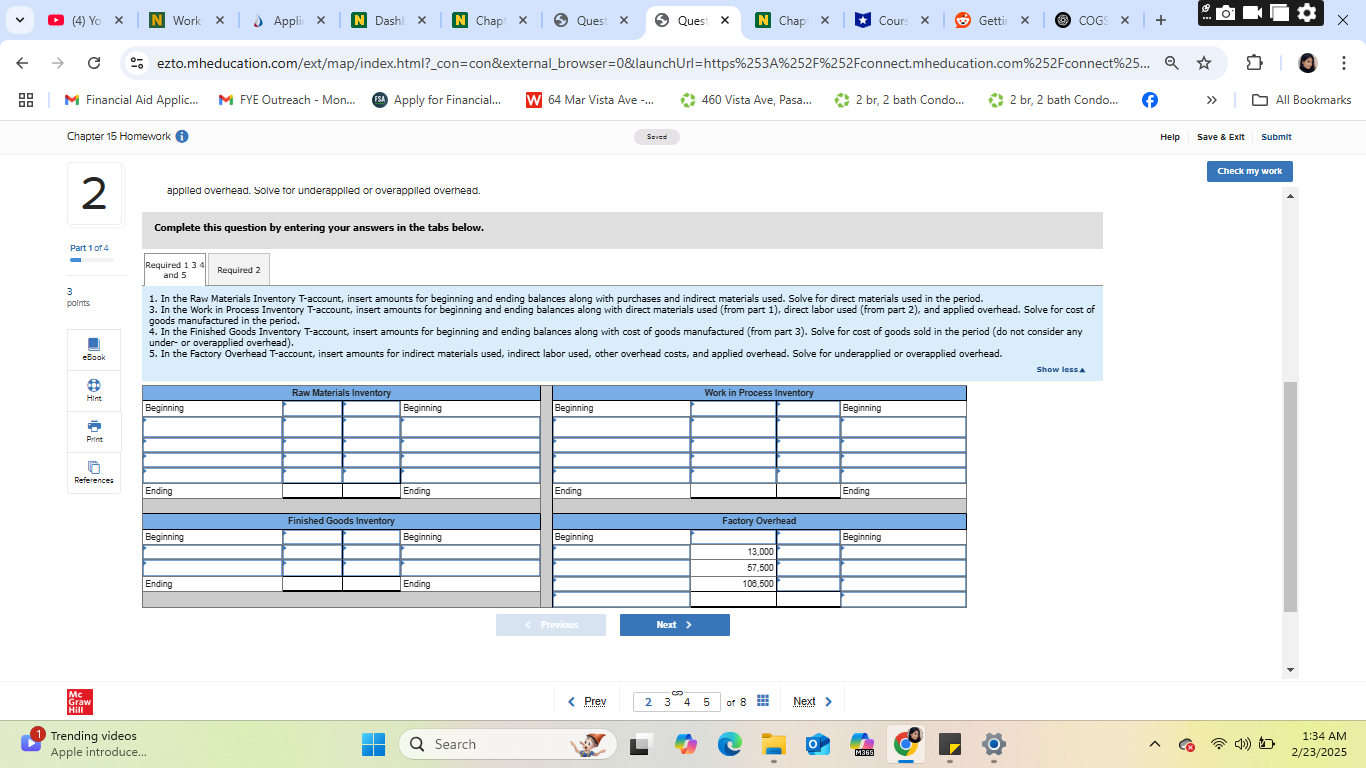Open the Microsoft 365 taskbar app

coord(861,744)
